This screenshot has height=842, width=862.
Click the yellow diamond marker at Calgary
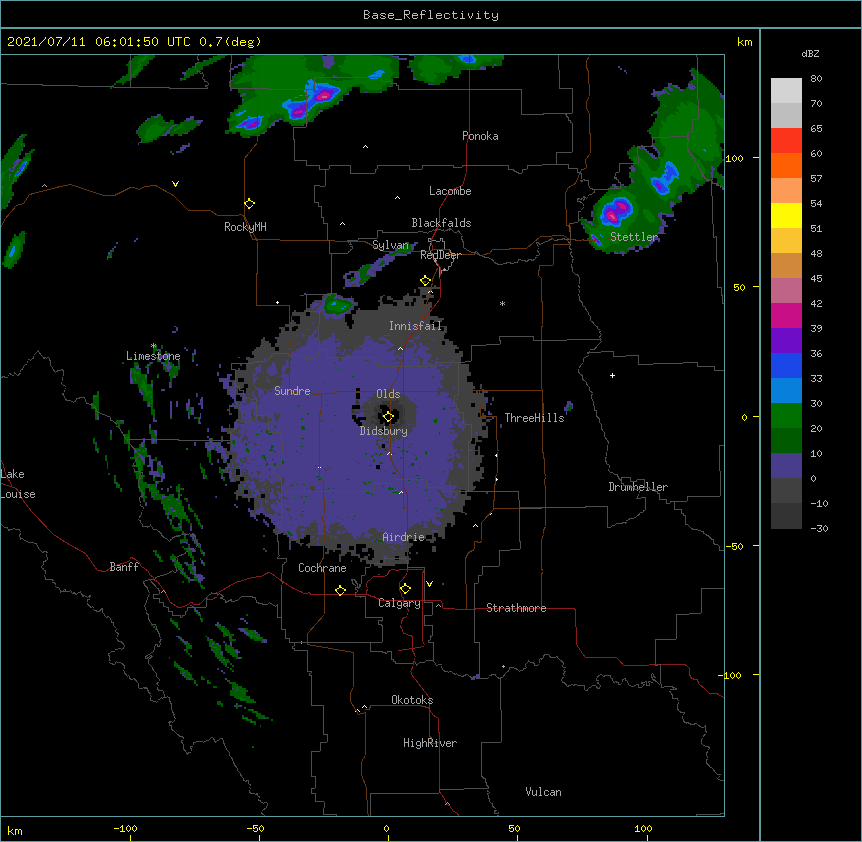(405, 589)
